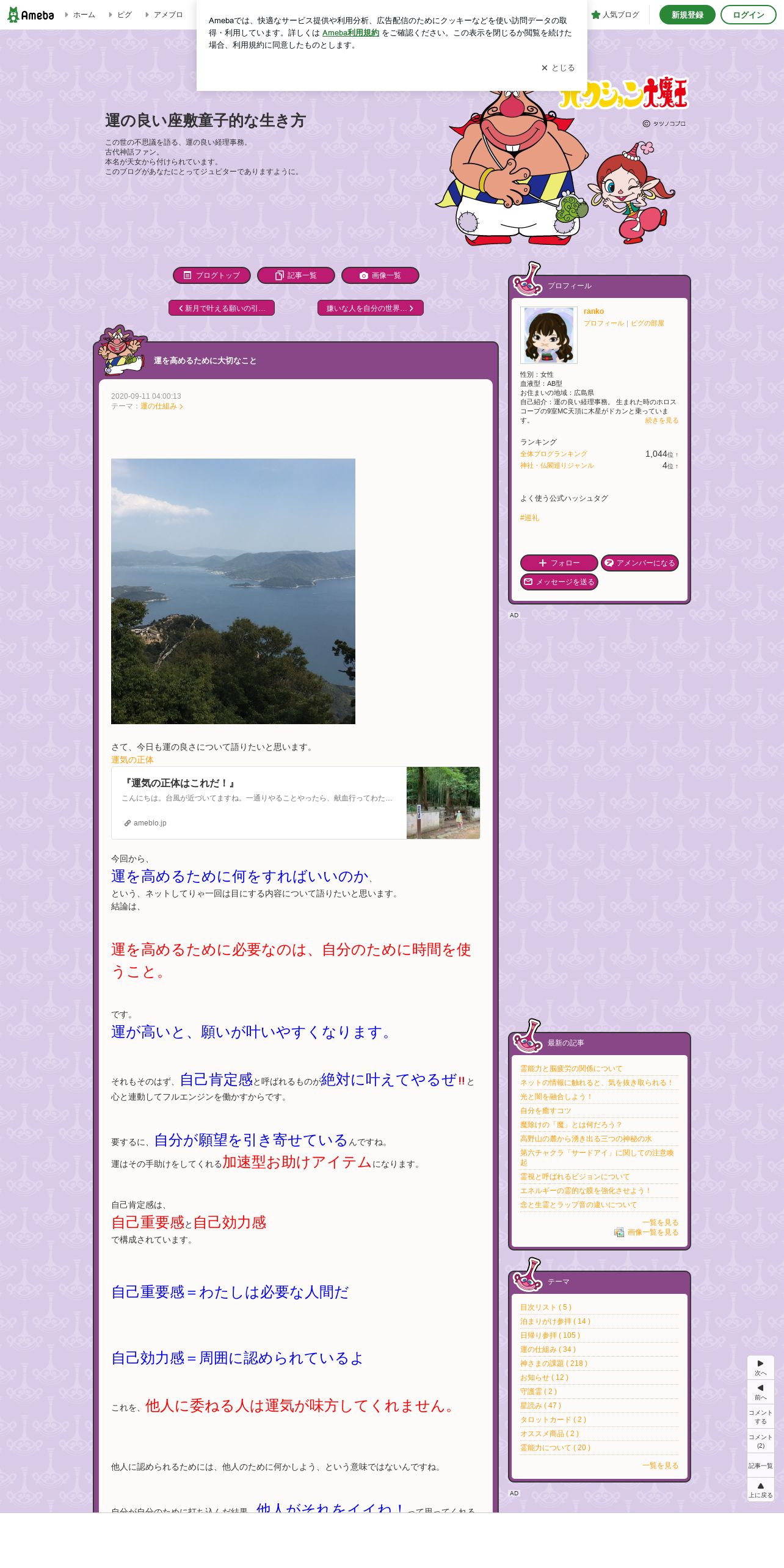Open the sea landscape photo
The width and height of the screenshot is (784, 1568).
coord(233,591)
